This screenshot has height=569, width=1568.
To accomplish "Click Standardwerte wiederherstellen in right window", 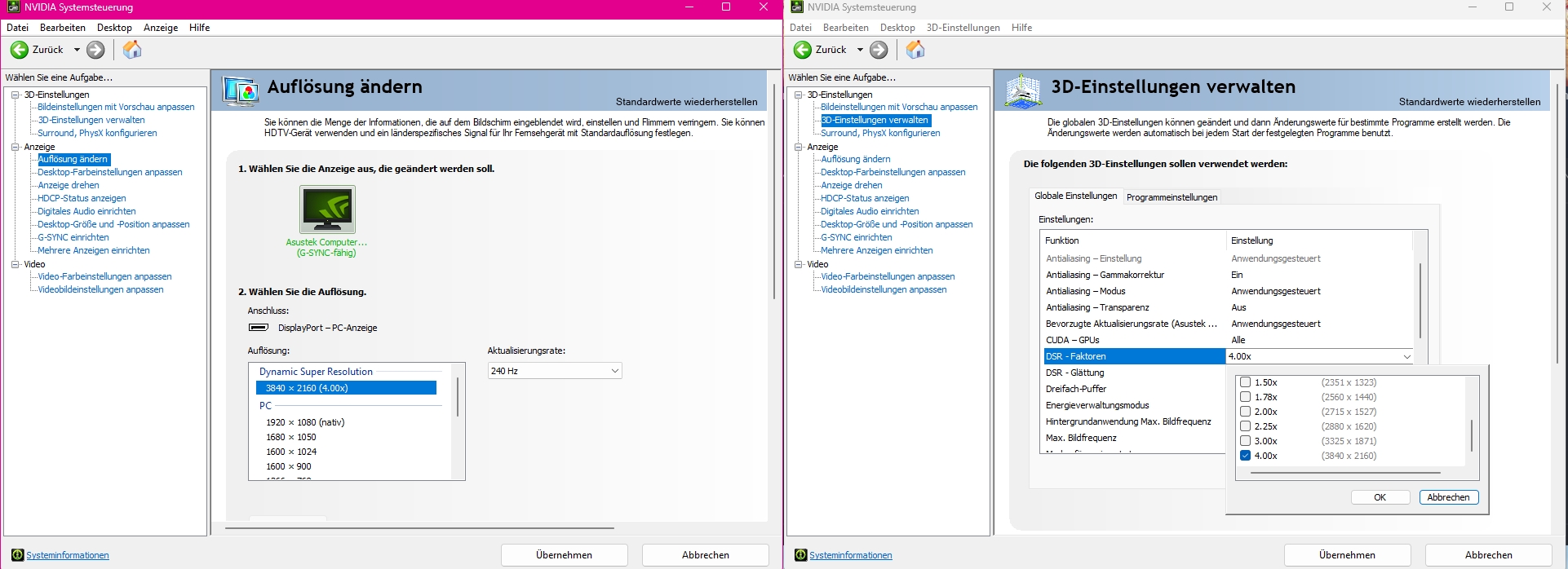I will [1469, 102].
